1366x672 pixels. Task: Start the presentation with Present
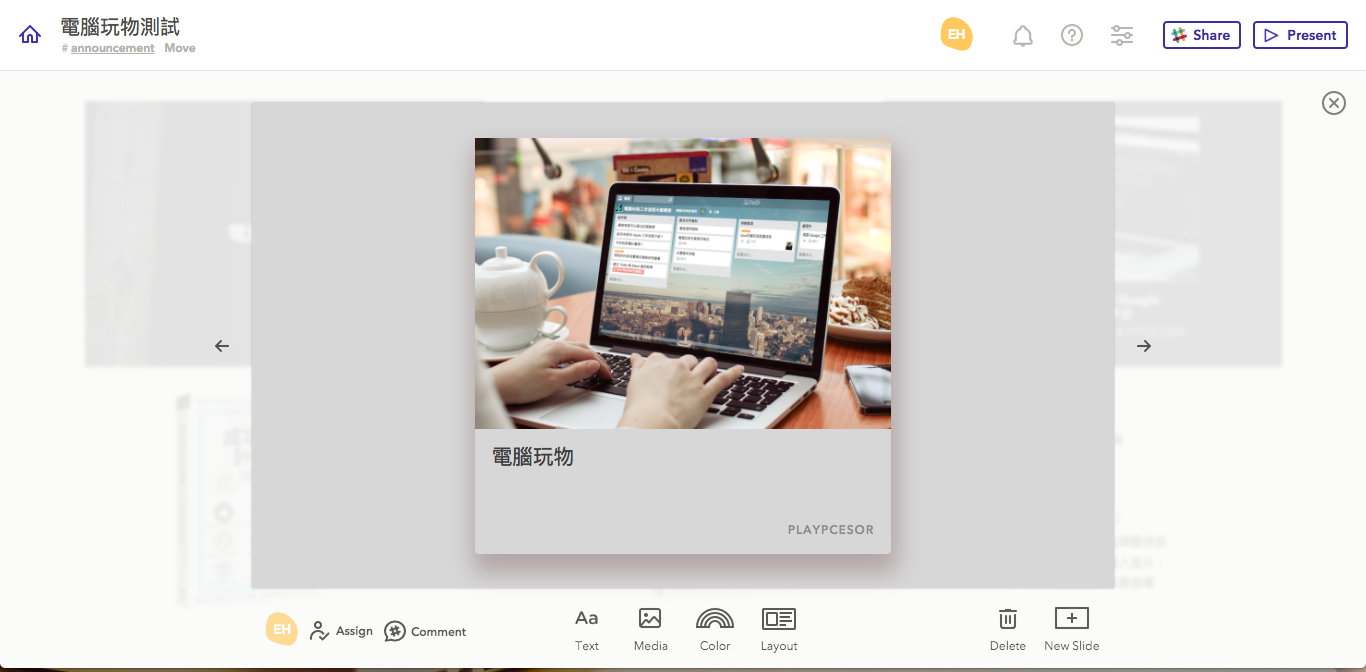pos(1300,35)
